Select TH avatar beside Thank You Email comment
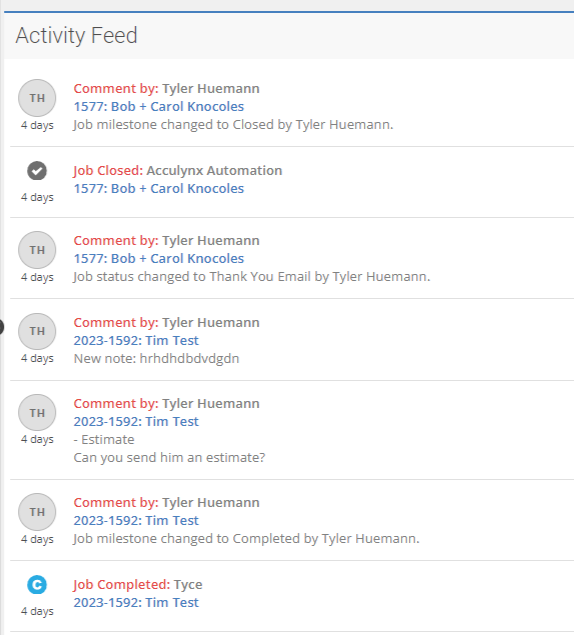The height and width of the screenshot is (635, 574). click(x=37, y=250)
